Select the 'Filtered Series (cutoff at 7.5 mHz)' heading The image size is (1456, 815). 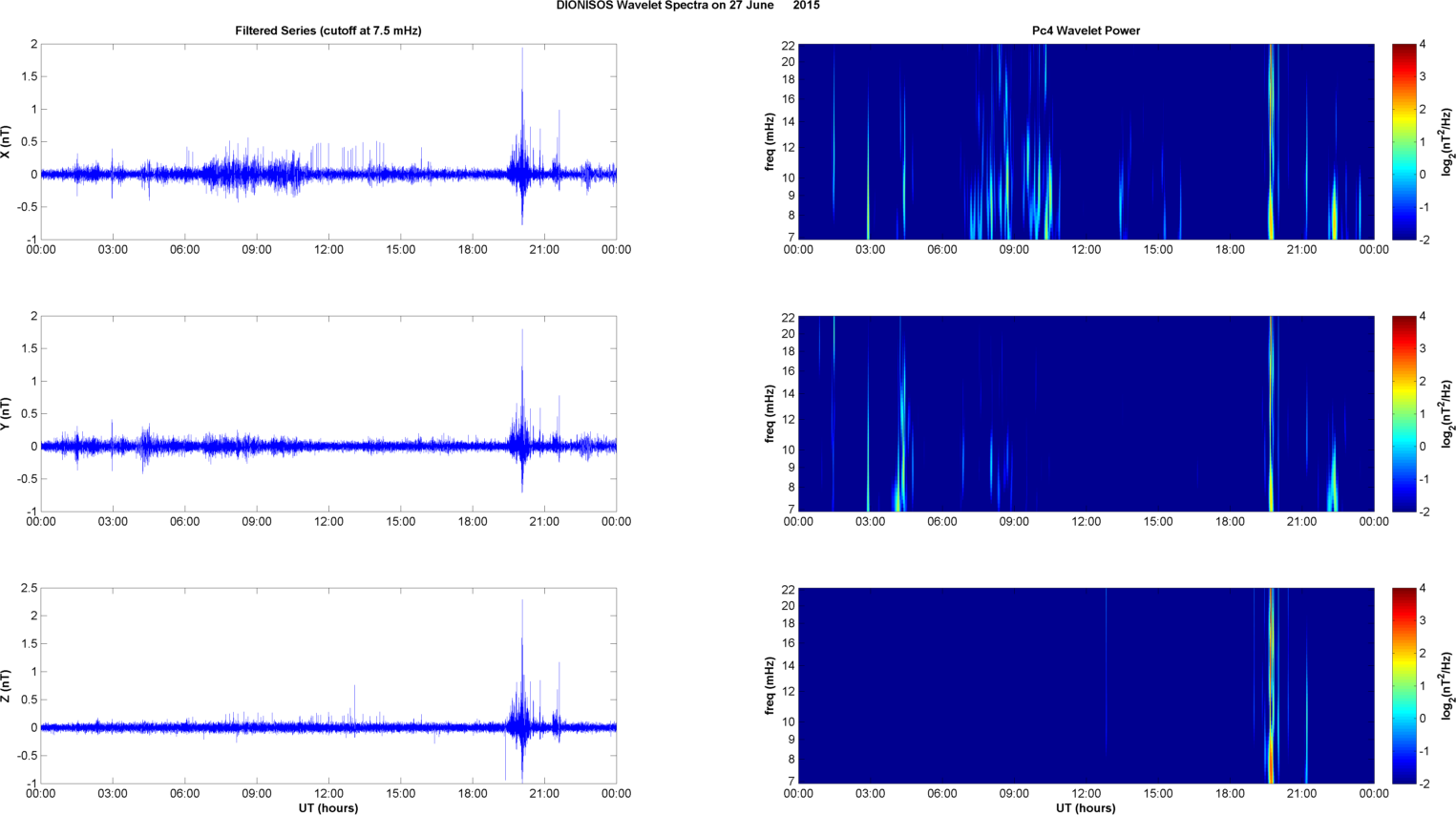click(x=328, y=31)
